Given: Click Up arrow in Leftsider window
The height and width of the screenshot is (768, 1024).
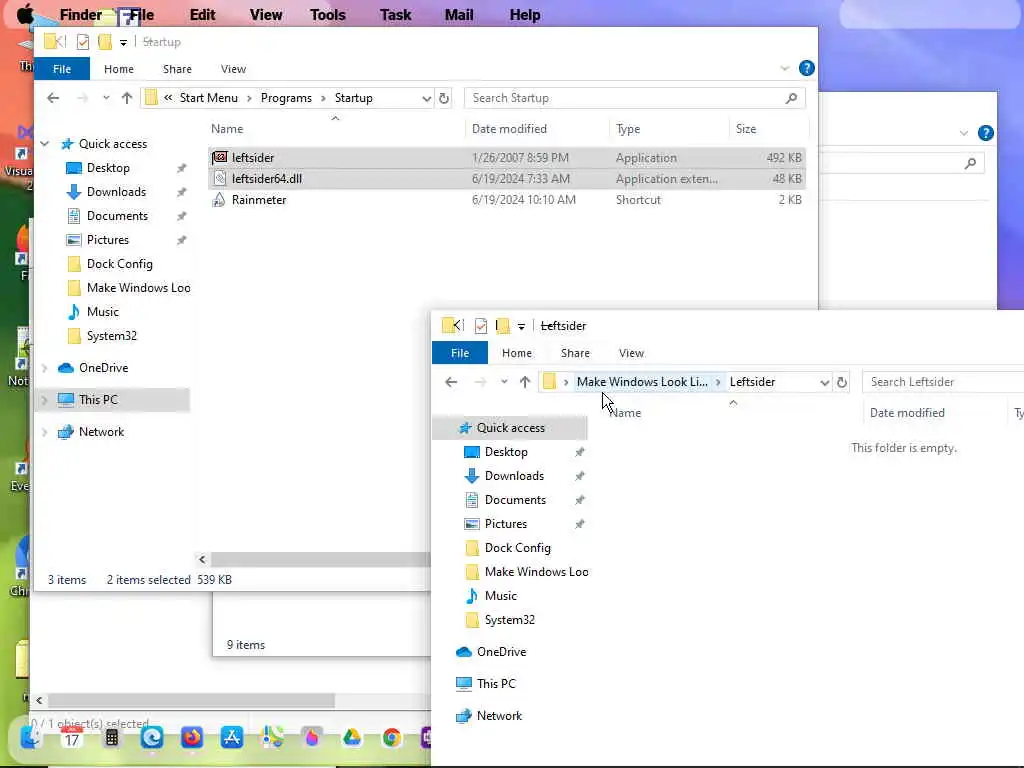Looking at the screenshot, I should pos(525,382).
